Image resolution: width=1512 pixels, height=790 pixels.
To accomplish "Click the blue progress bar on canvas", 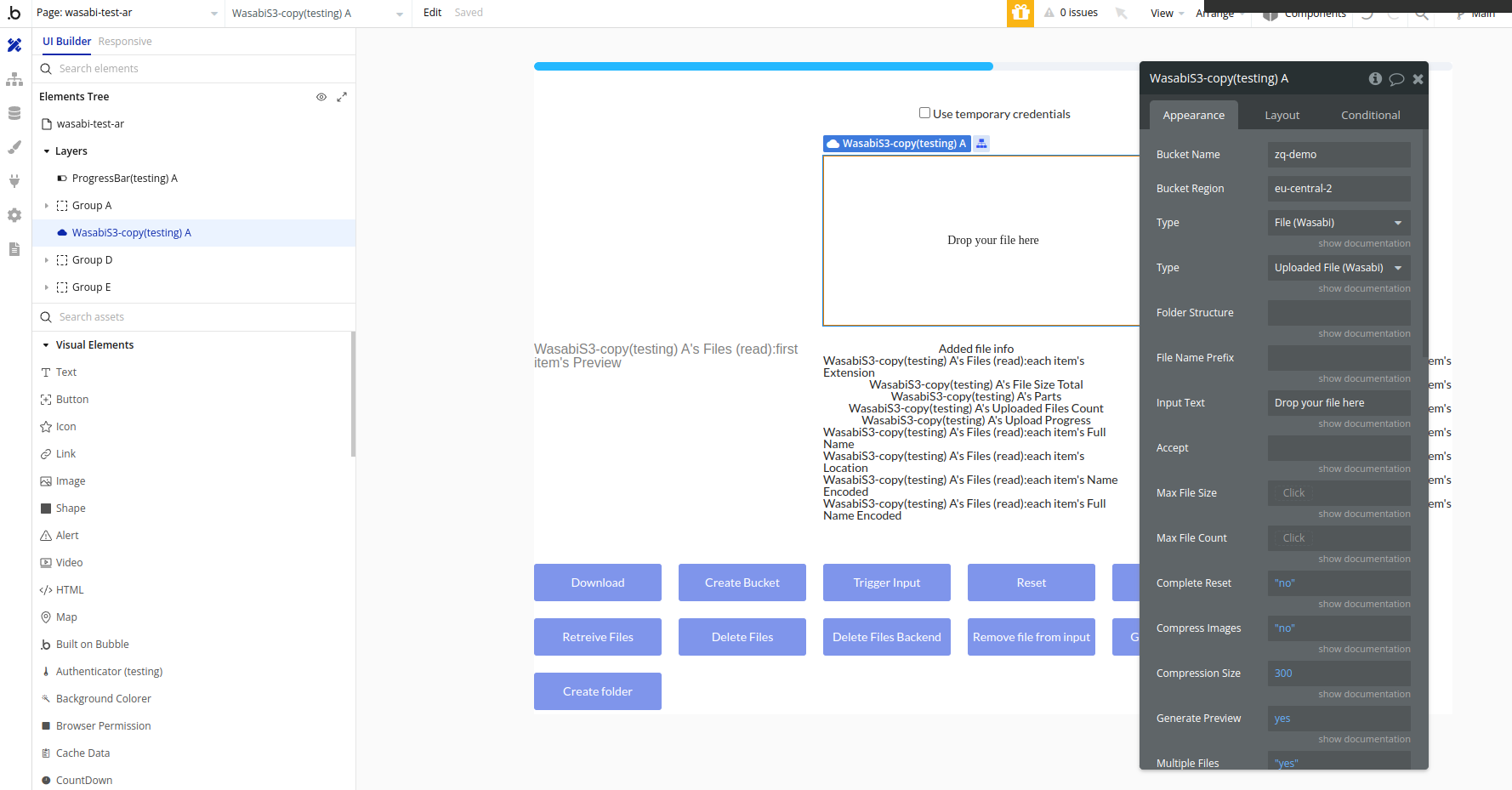I will pyautogui.click(x=763, y=66).
